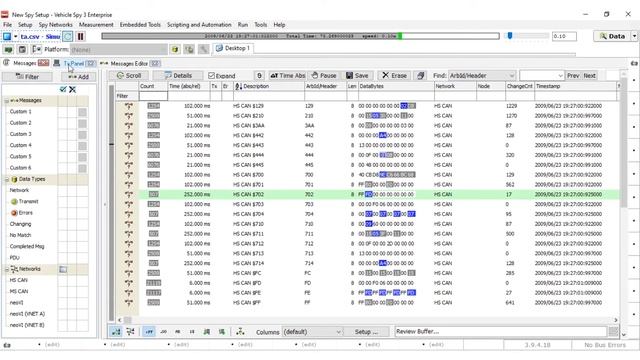Click the Next find button

point(589,76)
